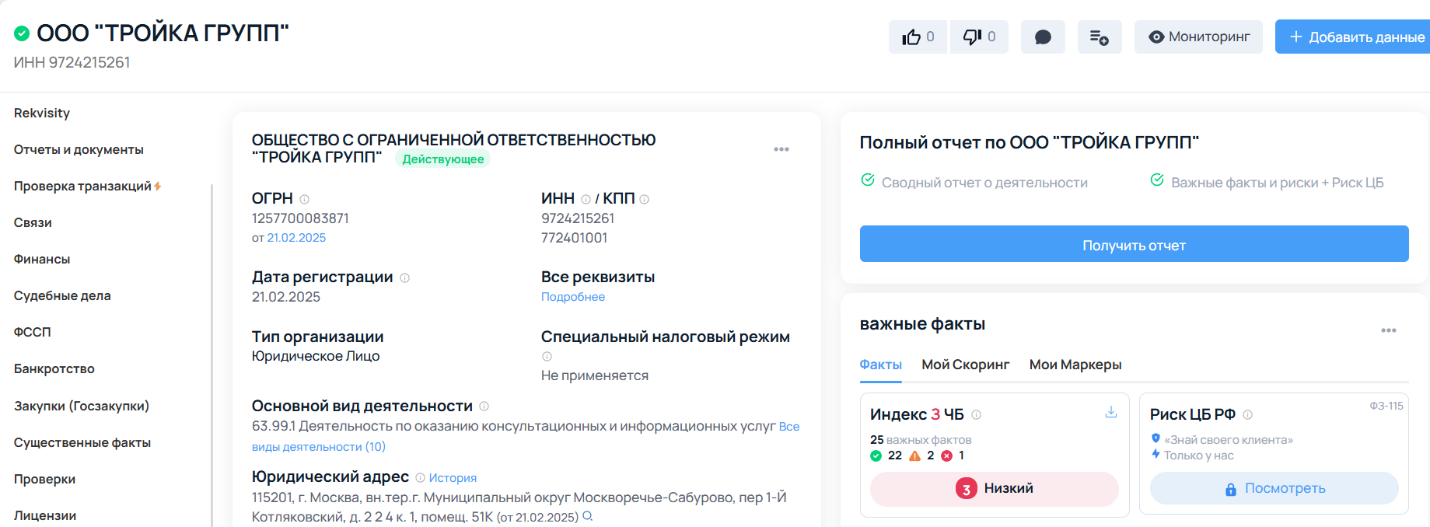
Task: Click the thumbs up like icon
Action: tap(912, 37)
